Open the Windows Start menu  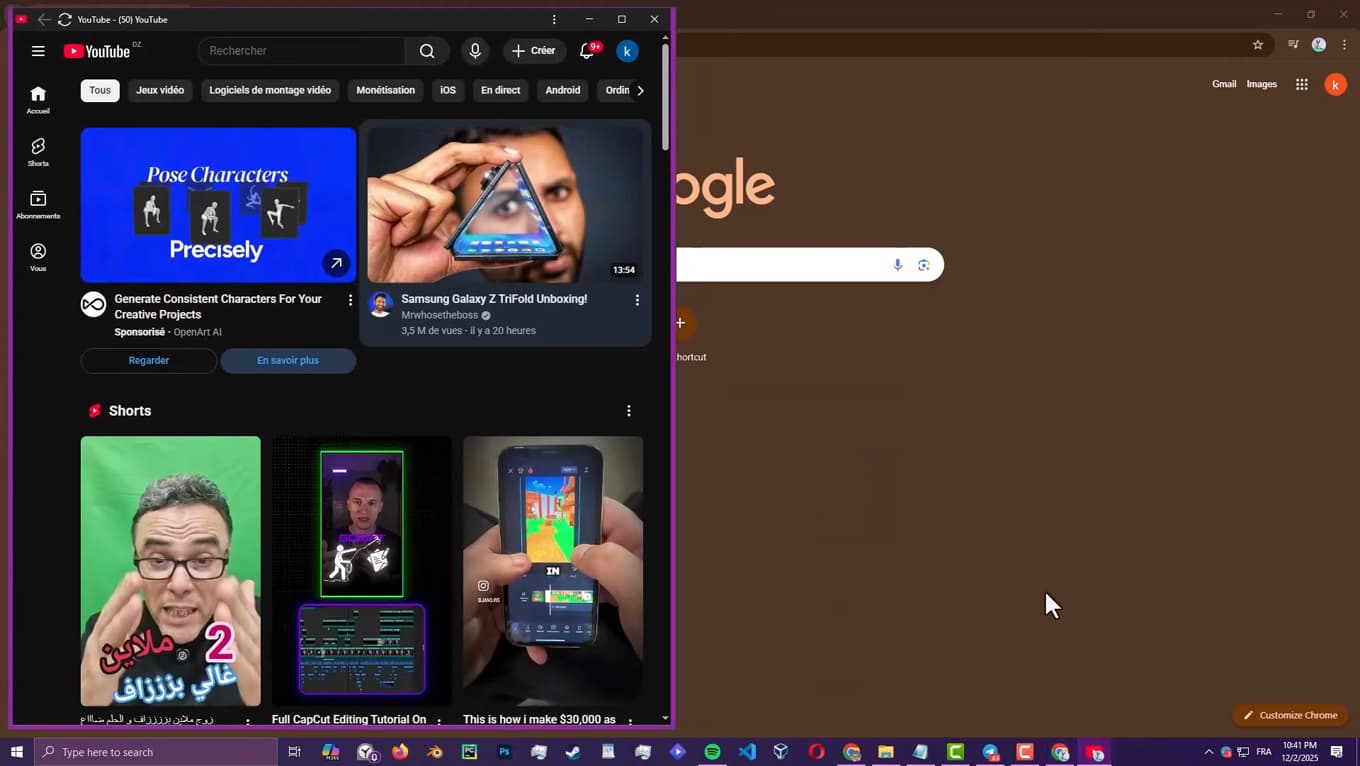[17, 752]
